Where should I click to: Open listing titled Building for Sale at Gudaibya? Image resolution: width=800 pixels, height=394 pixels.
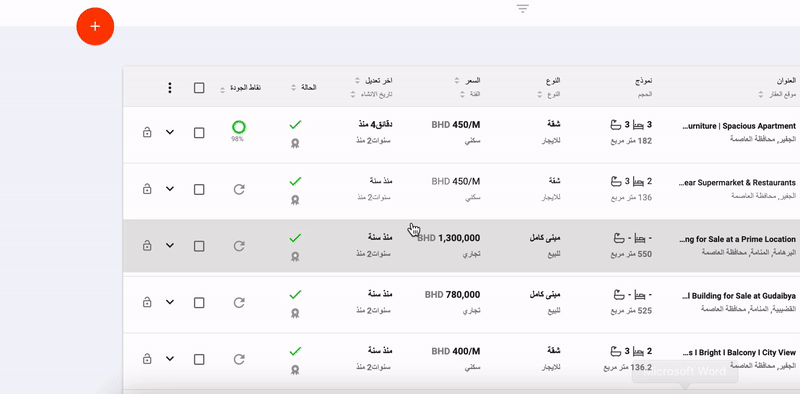point(738,295)
